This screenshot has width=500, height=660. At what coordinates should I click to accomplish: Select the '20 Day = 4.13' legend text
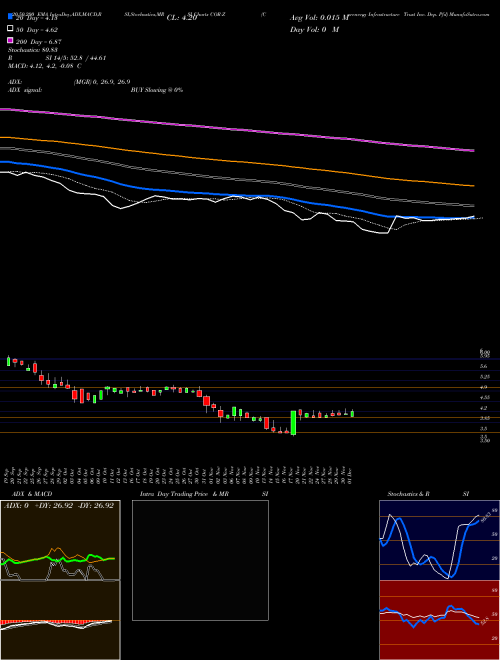click(37, 18)
